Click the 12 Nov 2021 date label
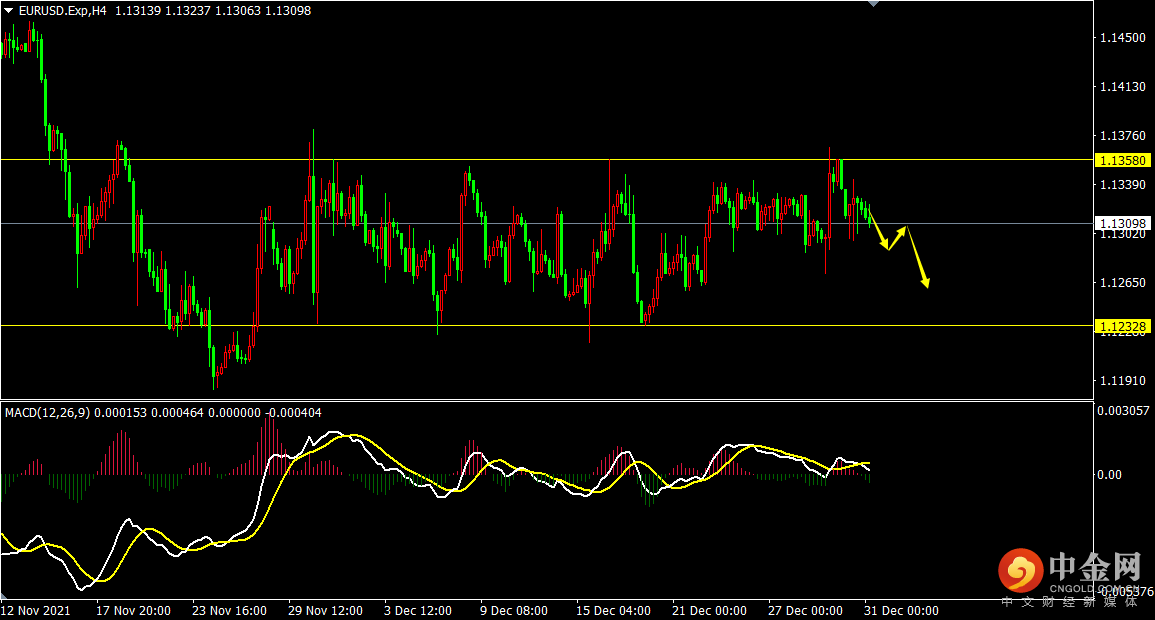Screen dimensions: 1155x620 (36, 610)
